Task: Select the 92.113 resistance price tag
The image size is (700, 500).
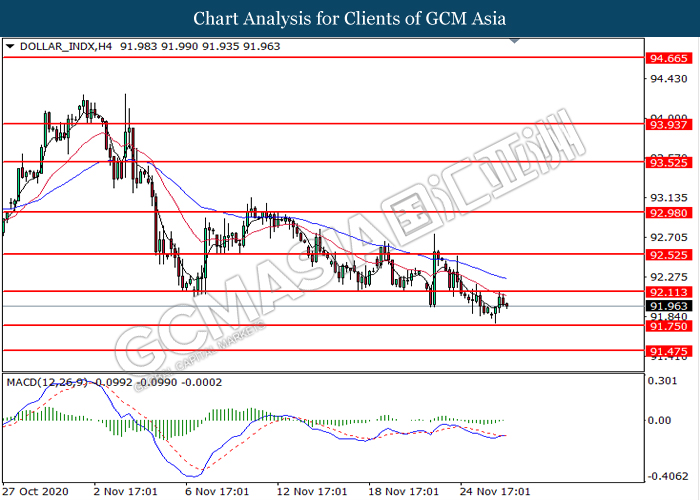Action: pyautogui.click(x=666, y=292)
